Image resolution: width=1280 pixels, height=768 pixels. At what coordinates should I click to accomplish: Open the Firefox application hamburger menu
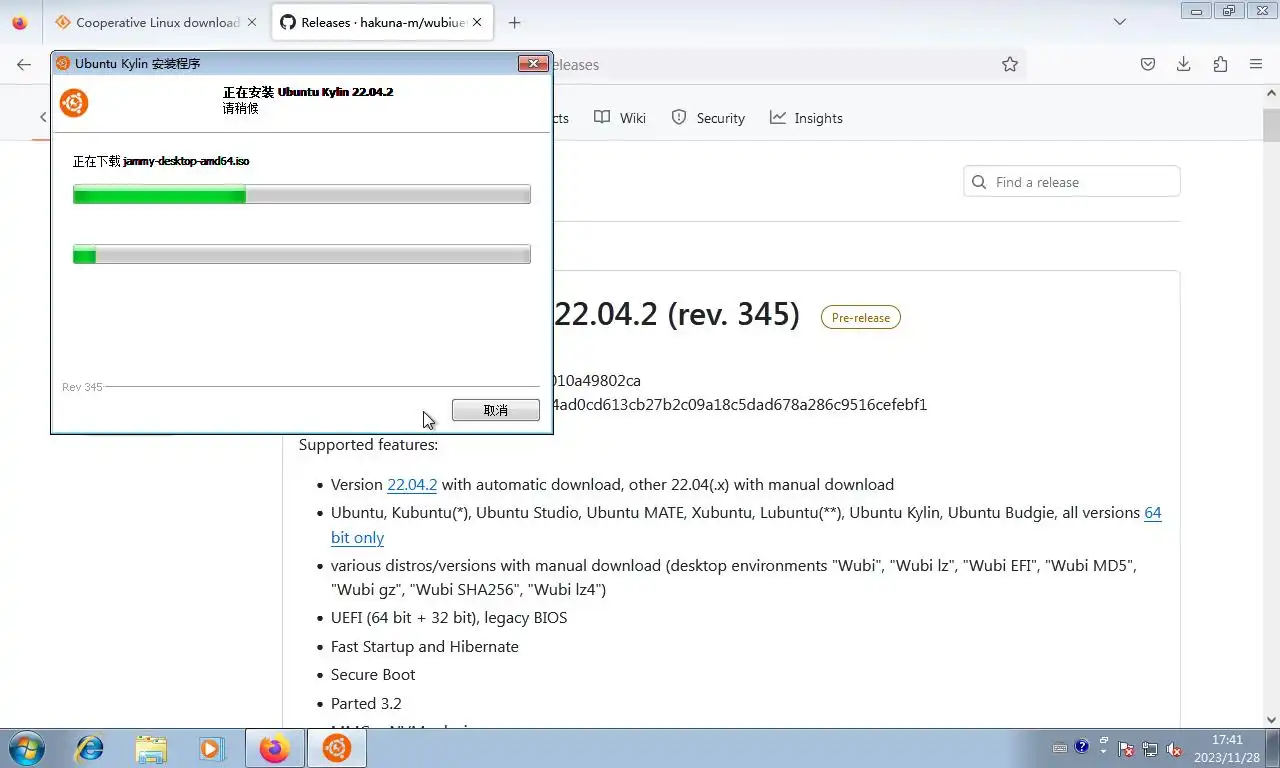coord(1256,64)
